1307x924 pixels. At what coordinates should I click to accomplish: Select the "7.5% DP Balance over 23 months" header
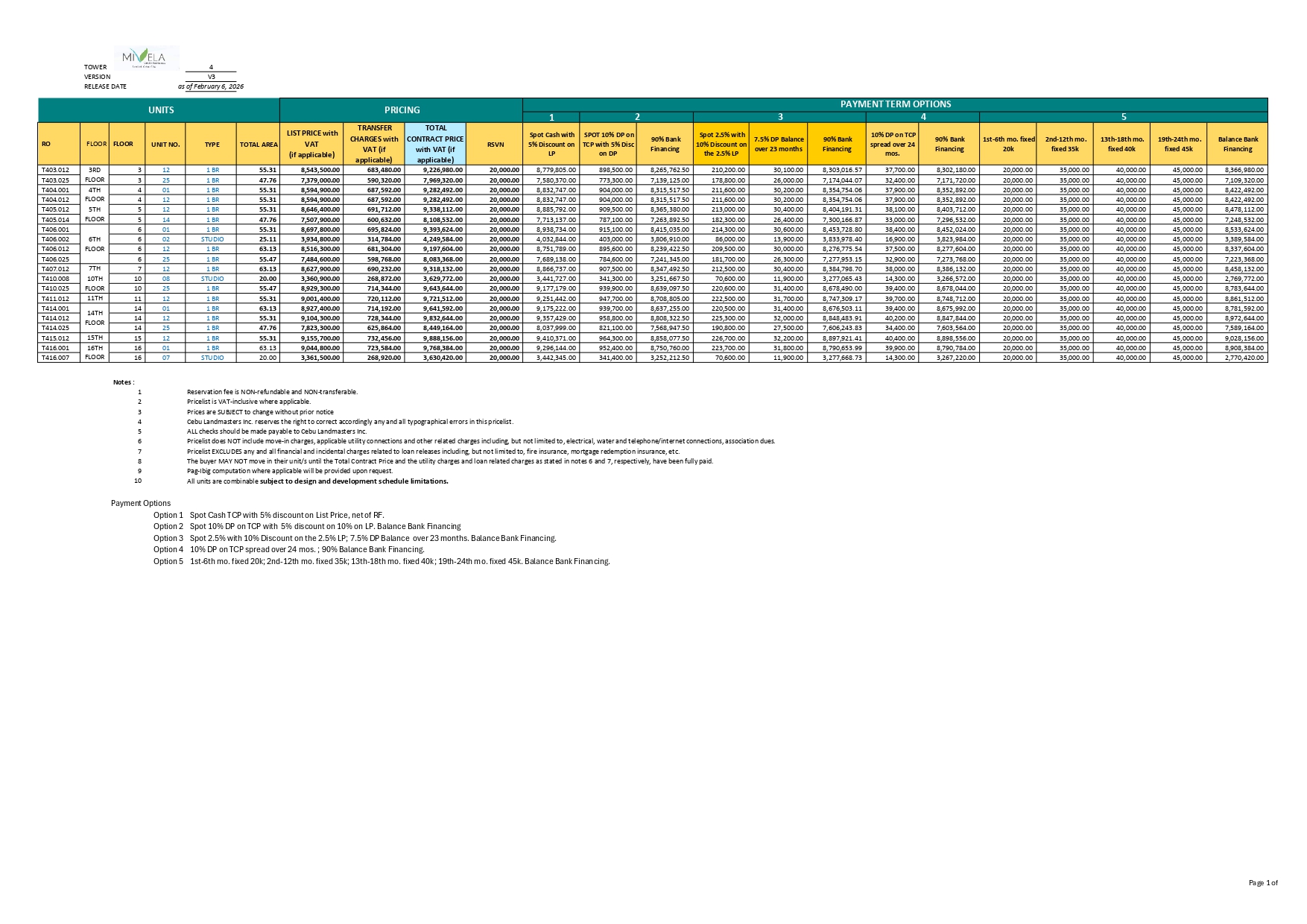[779, 144]
